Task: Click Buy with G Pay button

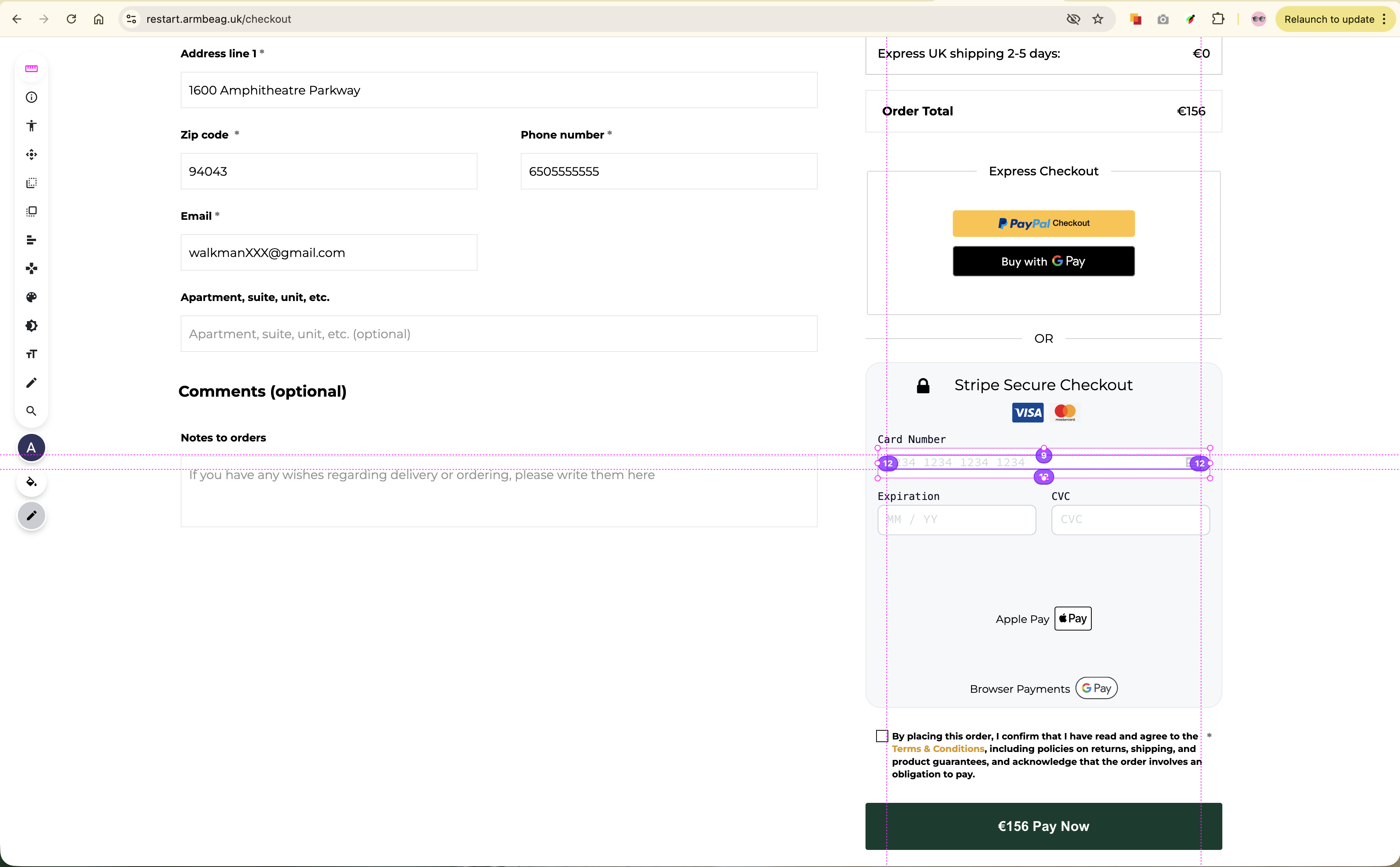Action: (x=1044, y=262)
